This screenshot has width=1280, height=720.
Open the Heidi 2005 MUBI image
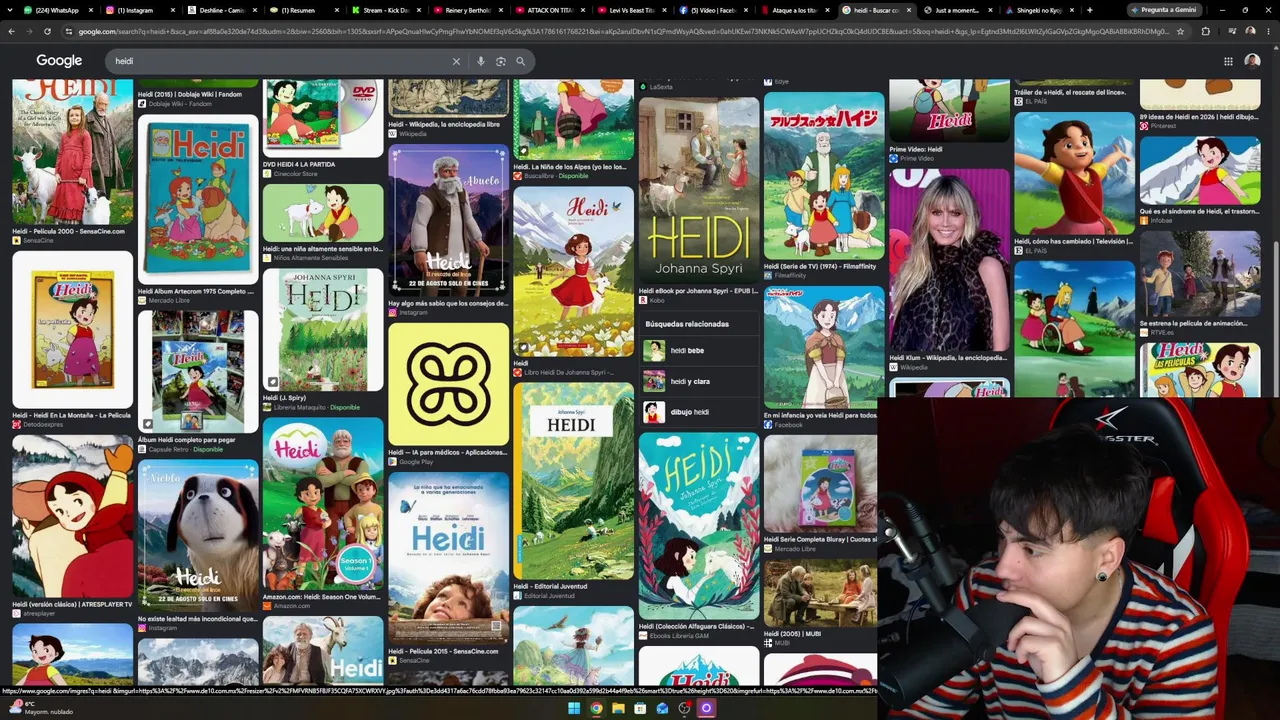tap(820, 593)
